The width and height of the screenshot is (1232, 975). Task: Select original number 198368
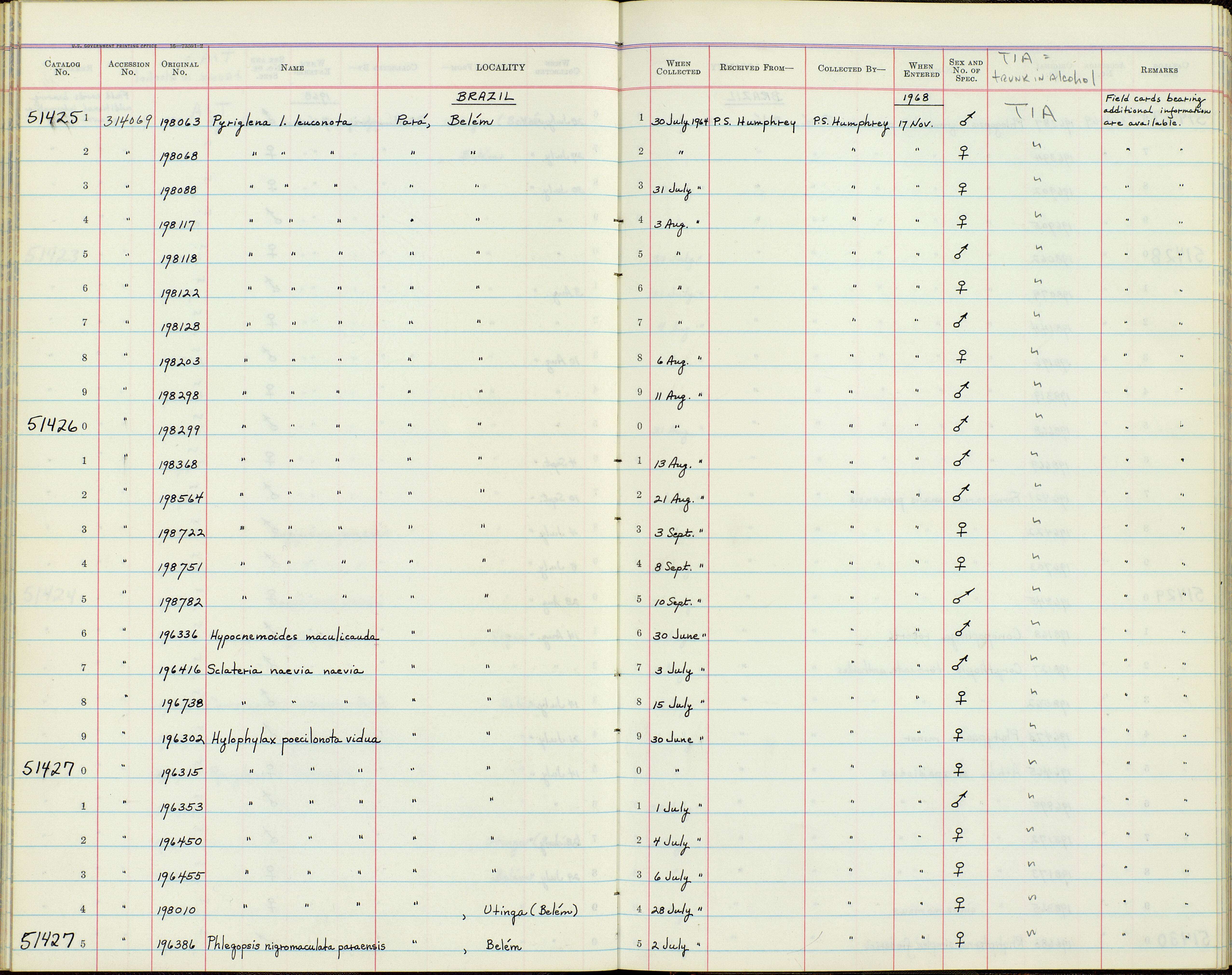coord(179,464)
